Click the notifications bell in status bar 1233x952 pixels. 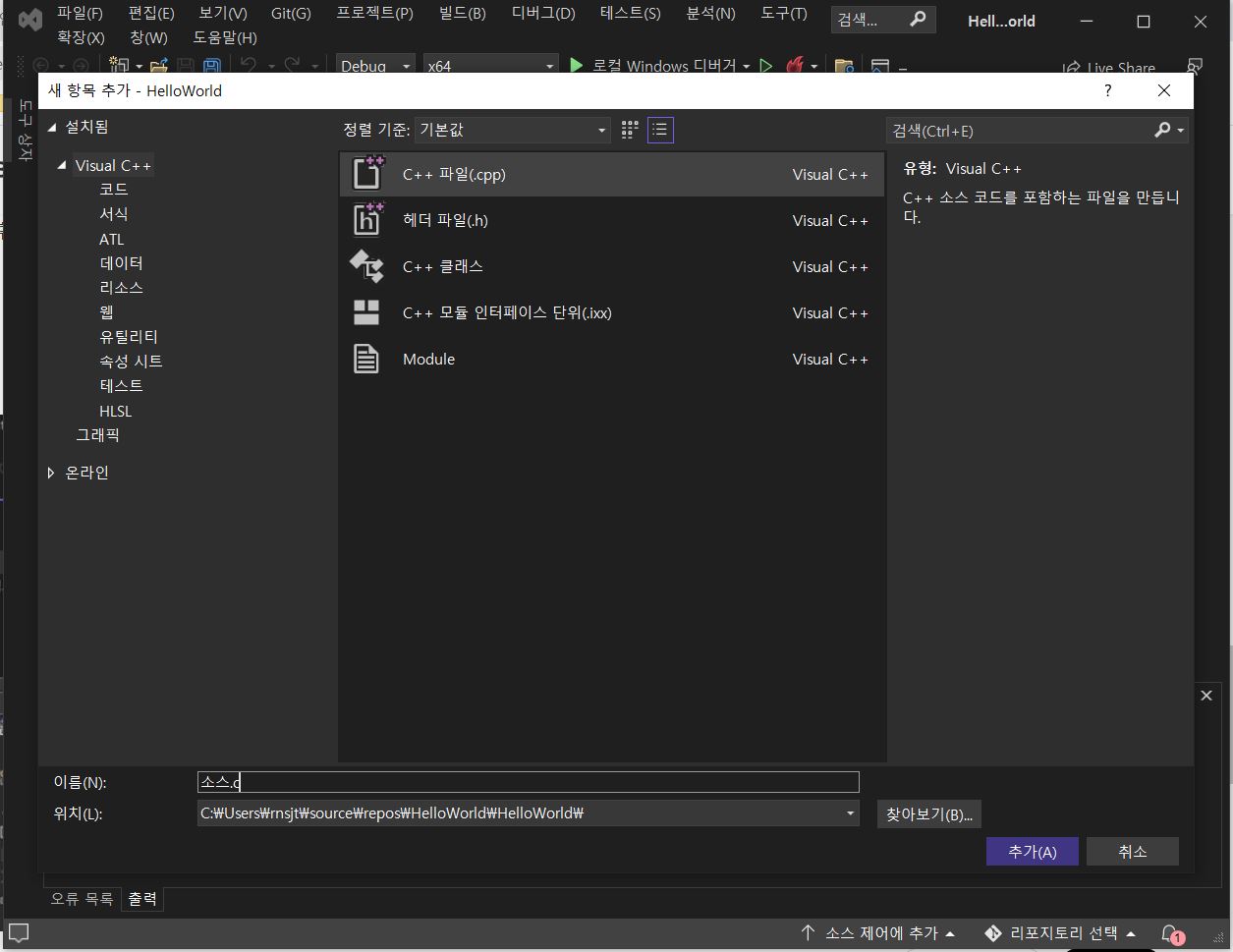coord(1171,933)
